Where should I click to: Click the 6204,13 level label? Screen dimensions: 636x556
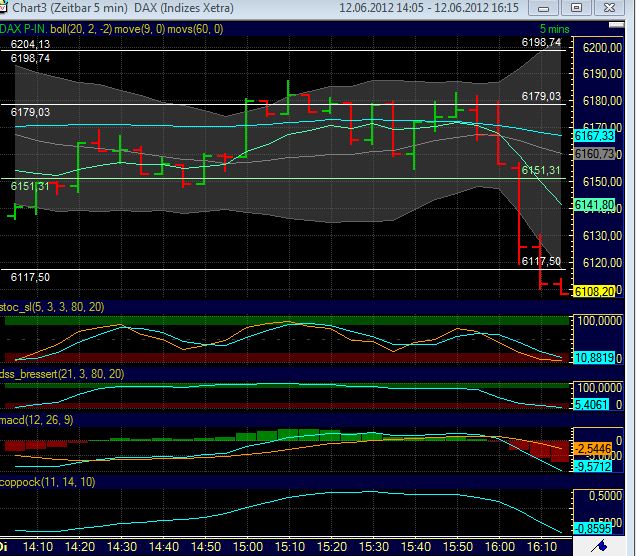coord(30,44)
